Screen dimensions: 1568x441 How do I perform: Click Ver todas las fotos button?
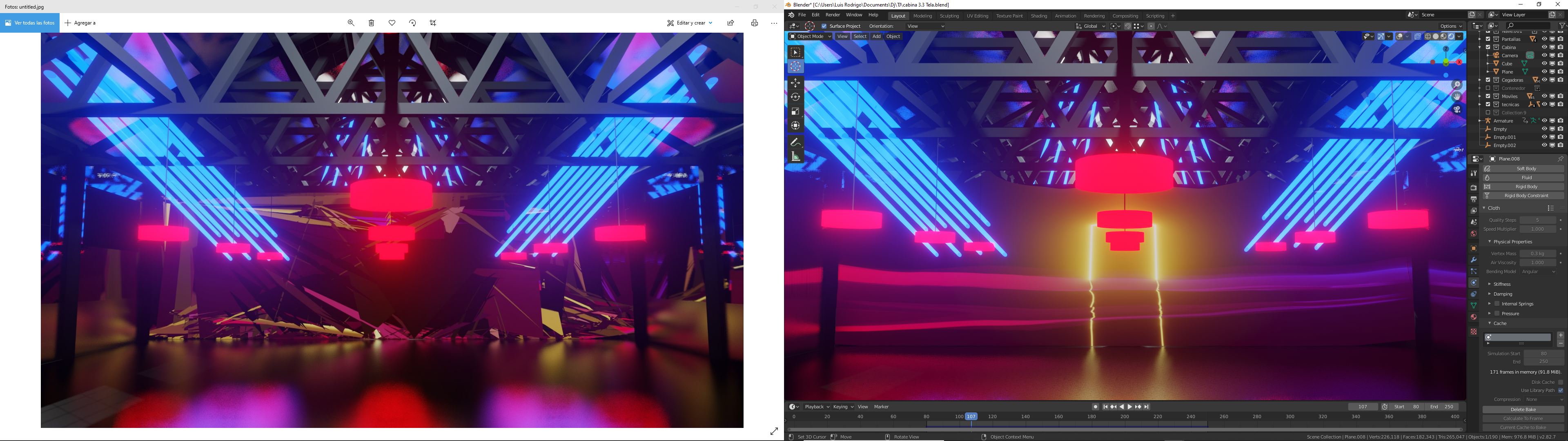point(30,22)
